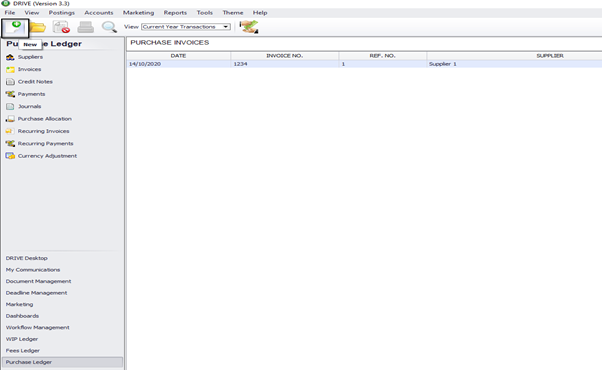Sort by the INVOICE NO. column header
Screen dimensions: 602x370
click(x=284, y=56)
